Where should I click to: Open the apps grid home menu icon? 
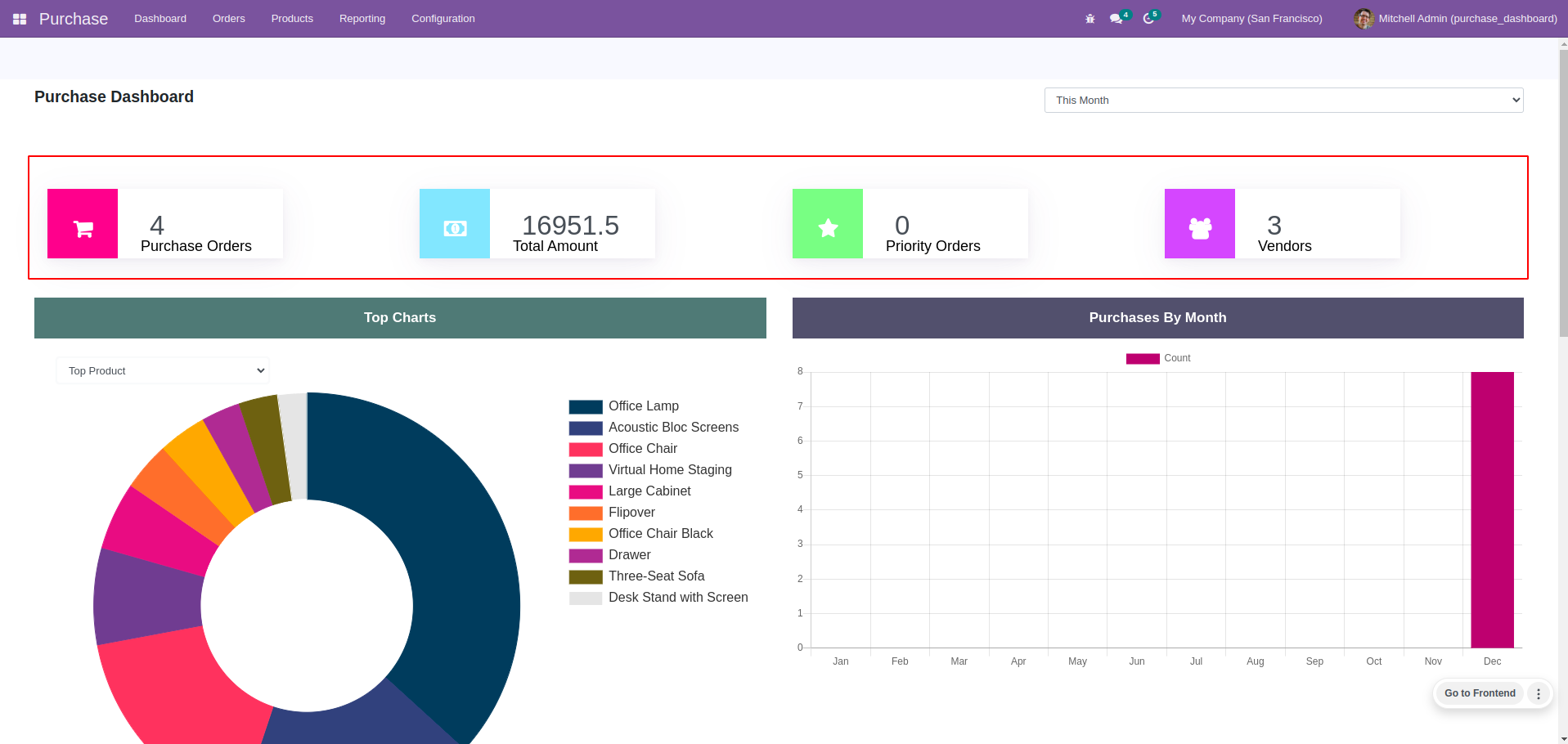click(x=20, y=19)
